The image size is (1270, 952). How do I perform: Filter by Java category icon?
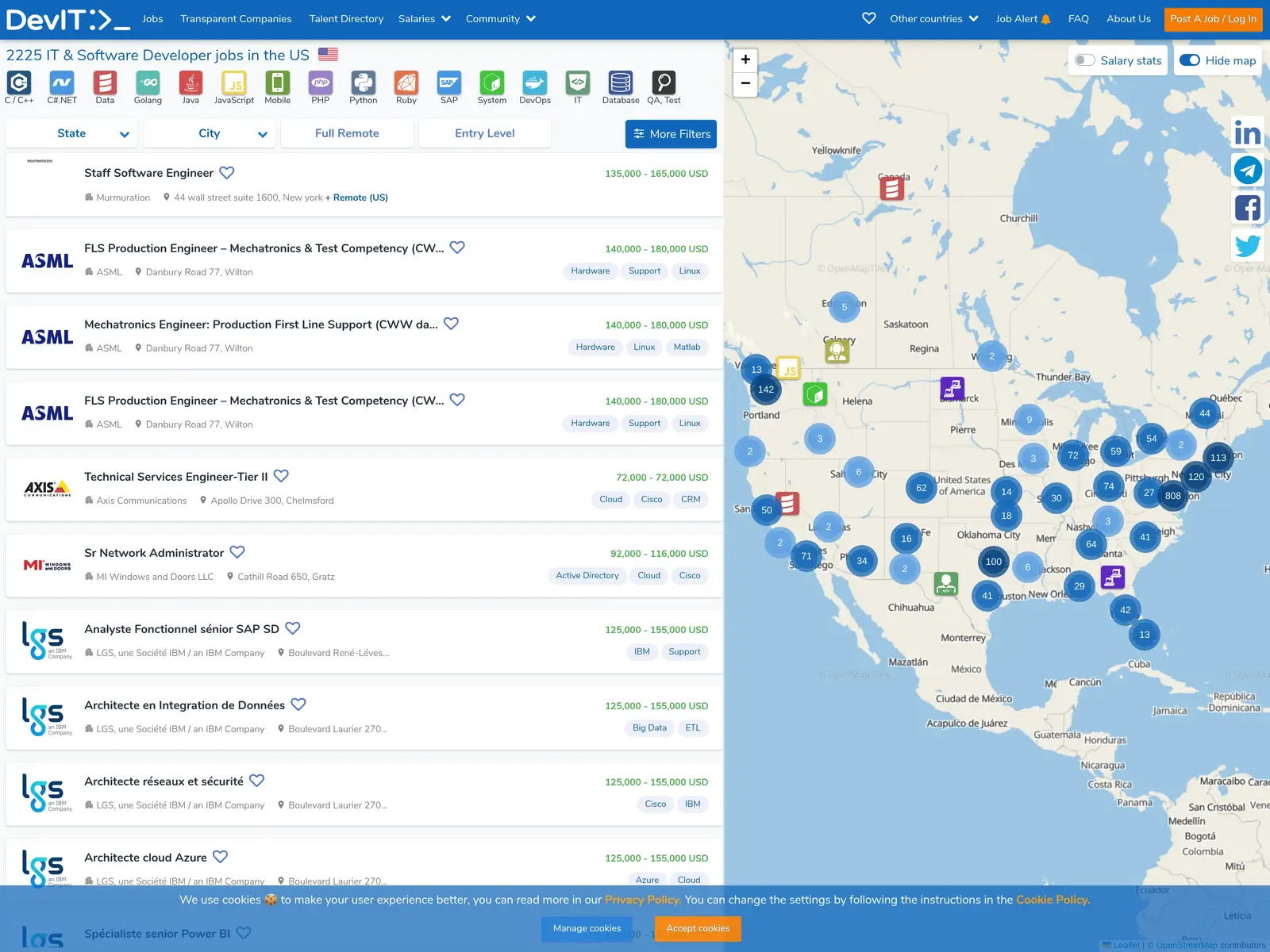coord(190,83)
